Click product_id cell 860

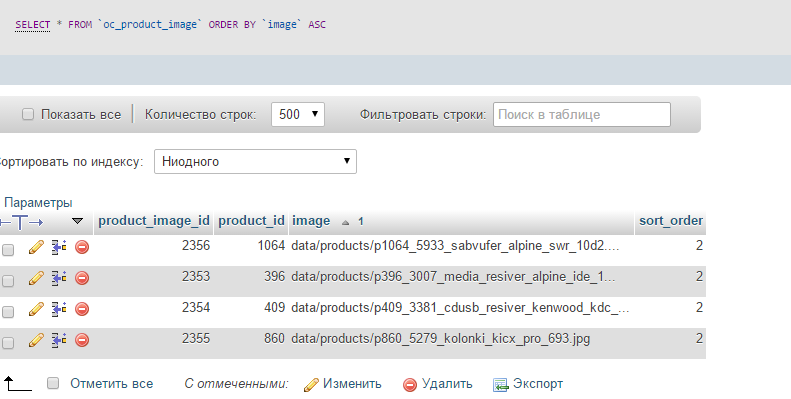(x=274, y=338)
